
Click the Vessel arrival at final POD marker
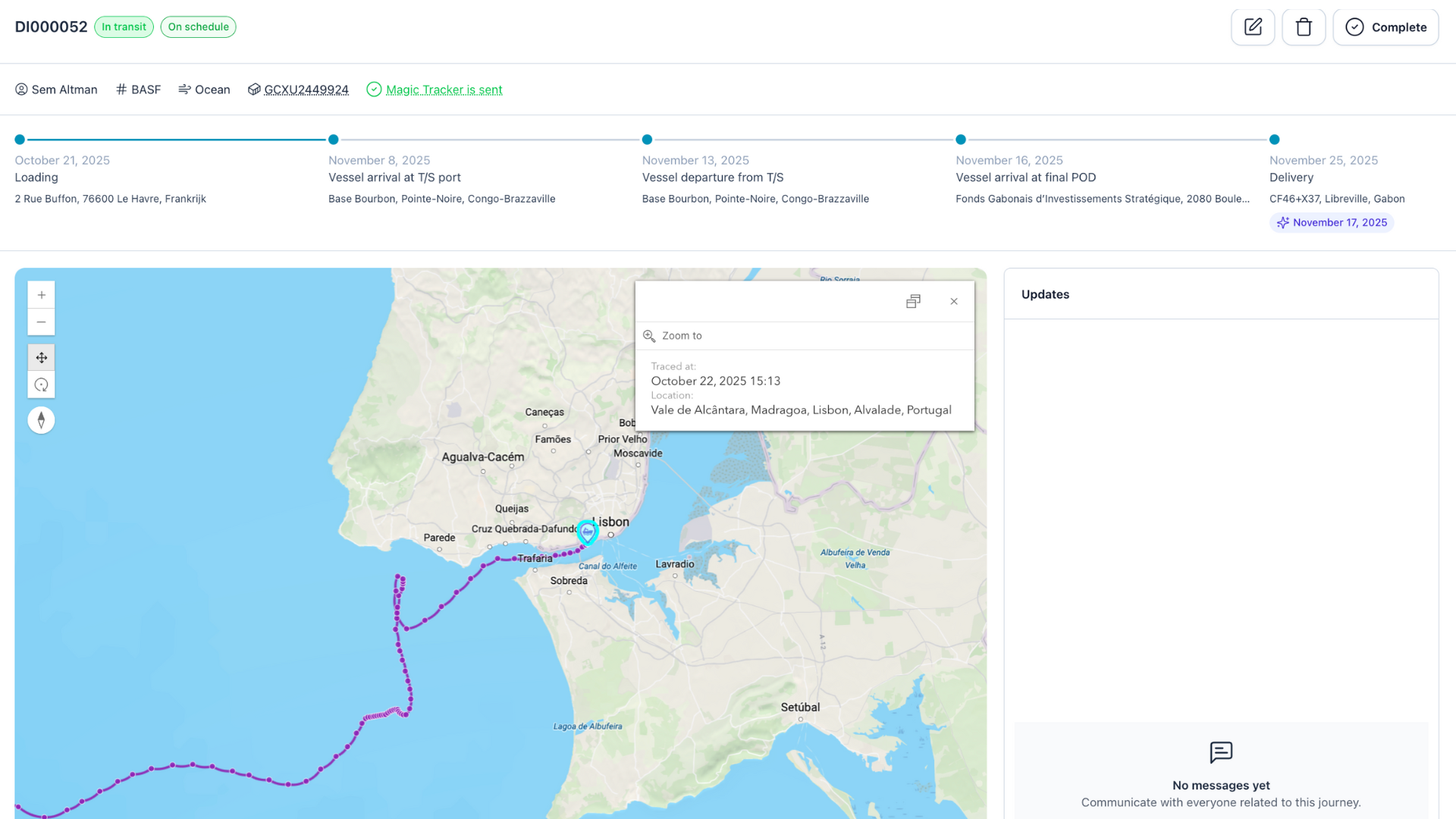pyautogui.click(x=961, y=140)
